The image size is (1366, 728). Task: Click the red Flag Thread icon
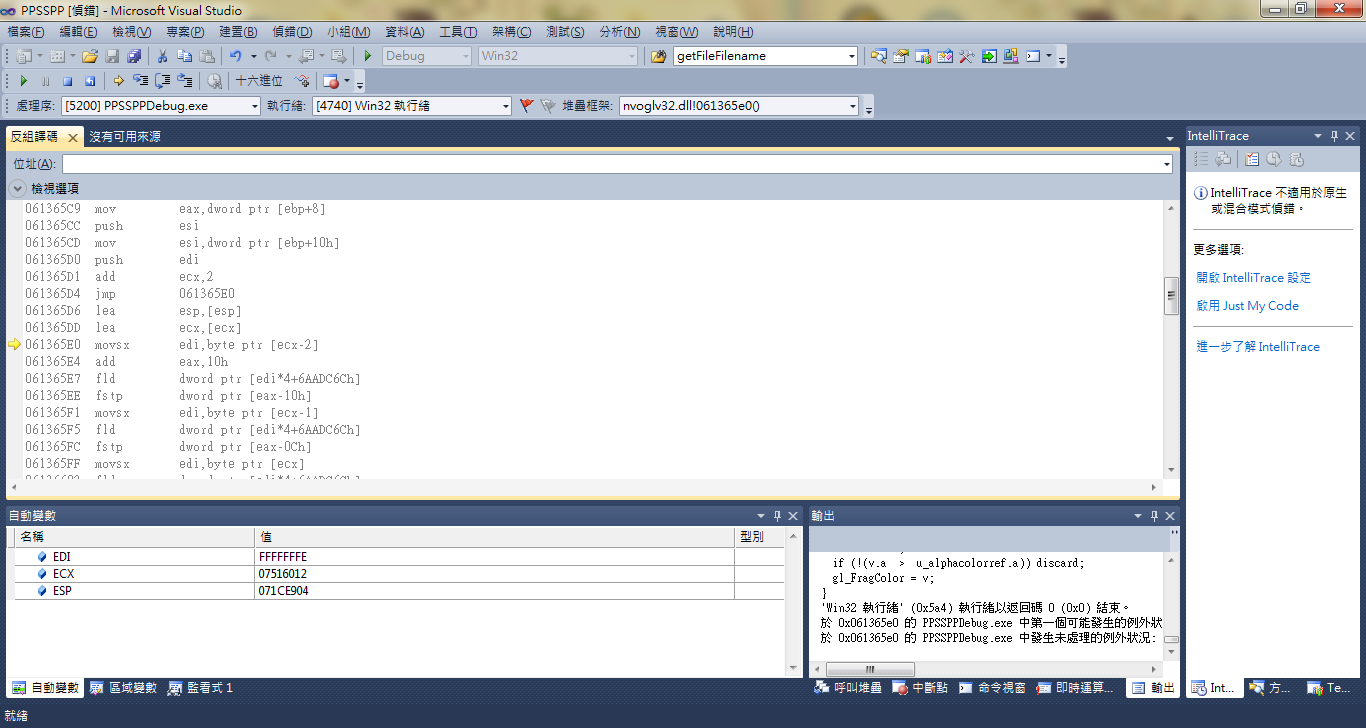[527, 105]
